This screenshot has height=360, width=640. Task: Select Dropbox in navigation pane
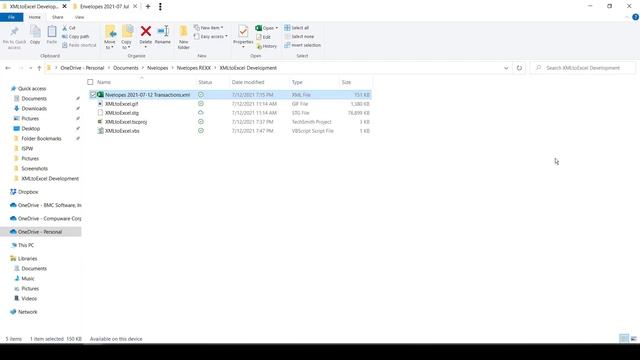28,192
